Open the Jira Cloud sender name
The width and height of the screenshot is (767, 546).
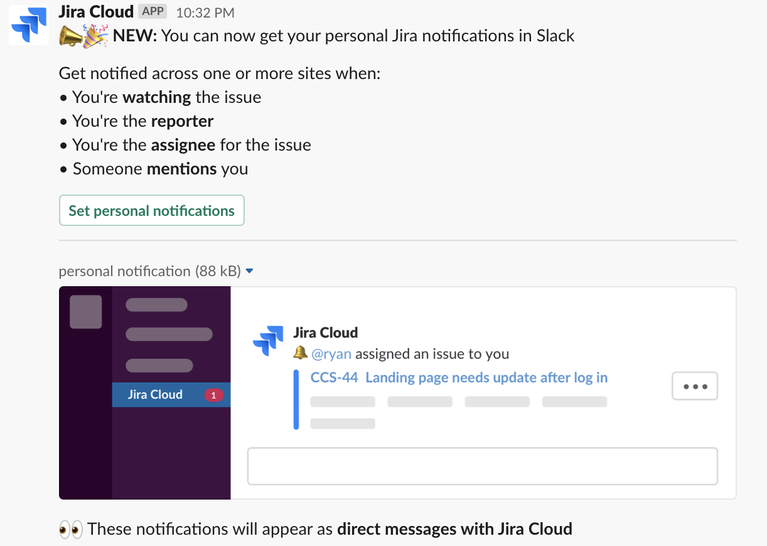pyautogui.click(x=96, y=12)
